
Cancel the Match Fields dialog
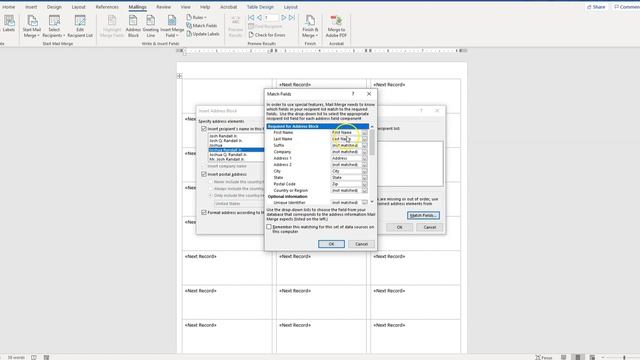(x=361, y=244)
